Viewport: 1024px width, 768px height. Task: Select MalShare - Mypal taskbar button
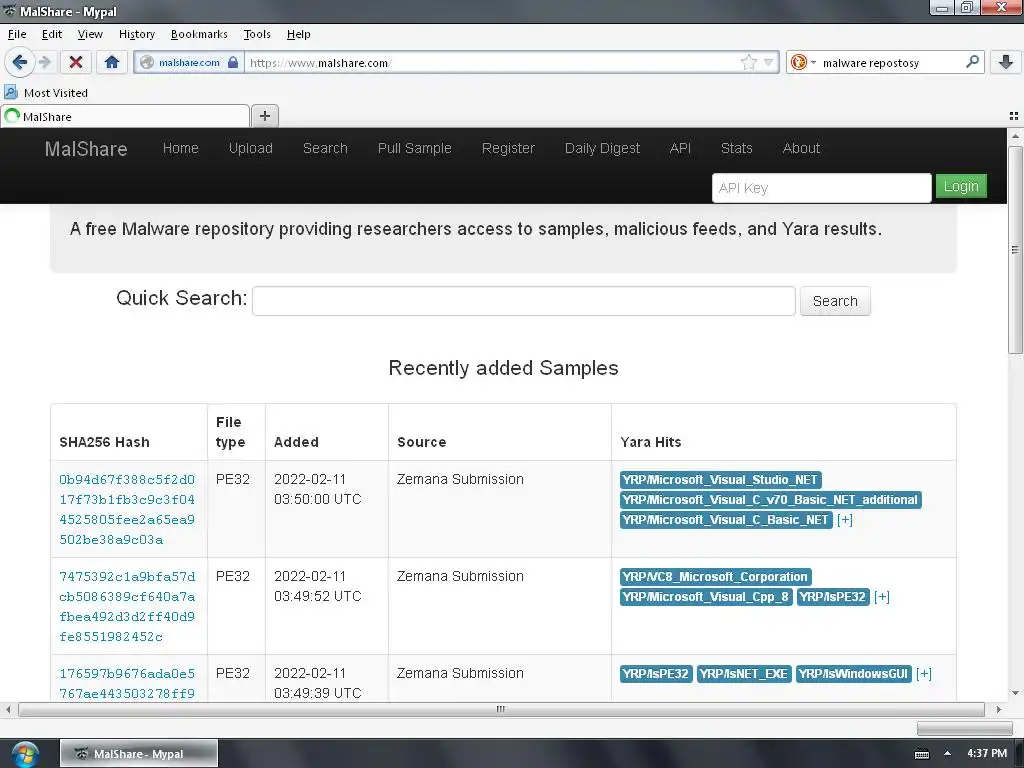138,754
